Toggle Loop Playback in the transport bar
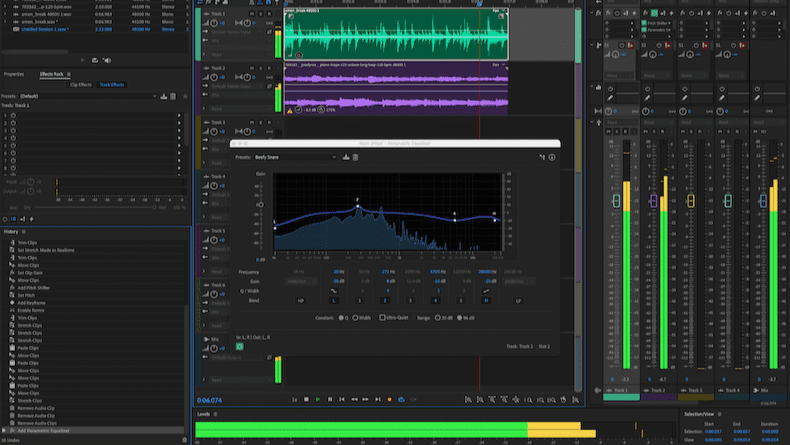Image resolution: width=790 pixels, height=445 pixels. 402,400
